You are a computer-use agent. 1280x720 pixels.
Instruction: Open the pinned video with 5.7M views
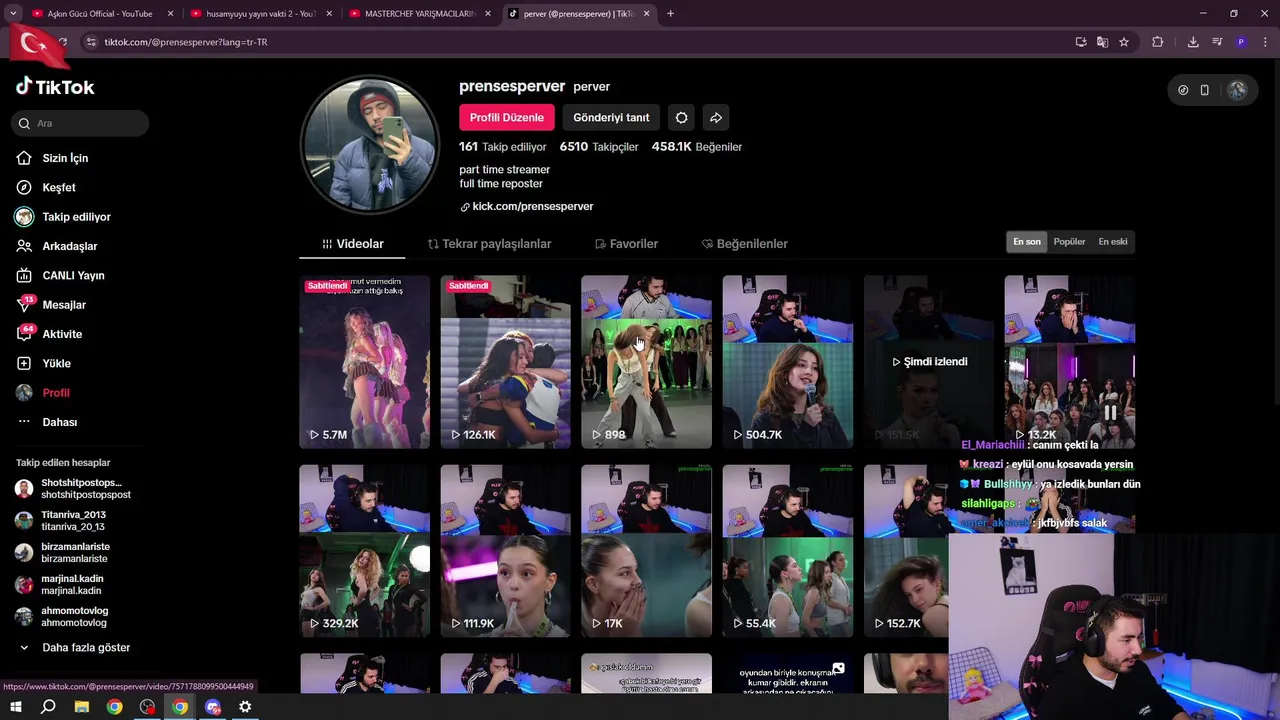tap(364, 362)
